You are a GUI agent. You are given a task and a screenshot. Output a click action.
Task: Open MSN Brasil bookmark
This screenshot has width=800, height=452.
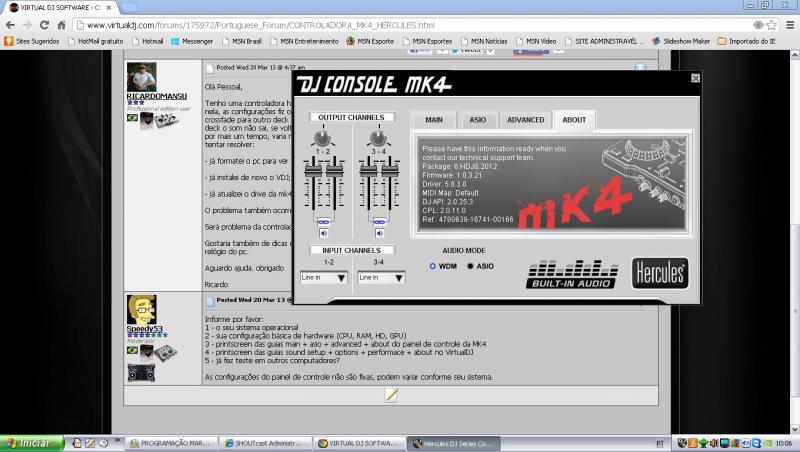[x=241, y=41]
